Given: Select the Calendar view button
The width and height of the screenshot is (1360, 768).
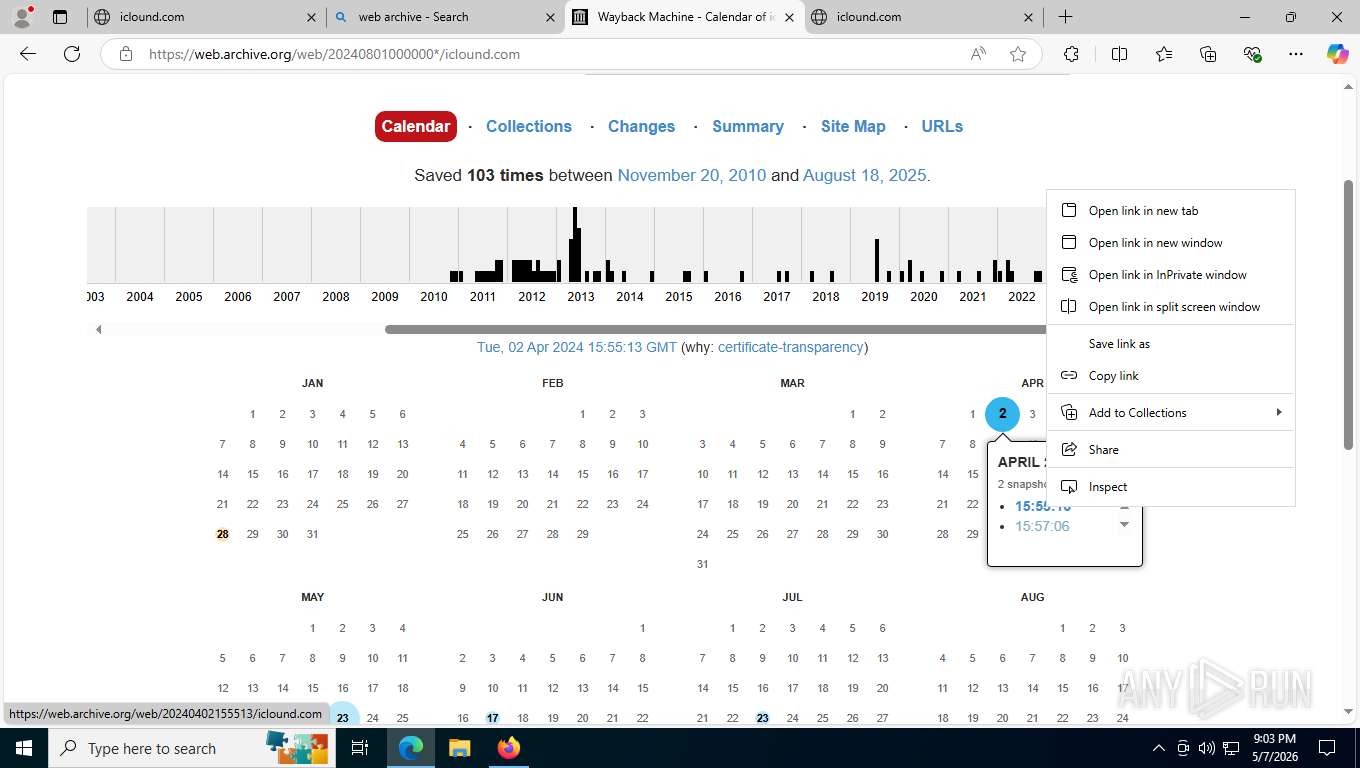Looking at the screenshot, I should [416, 126].
